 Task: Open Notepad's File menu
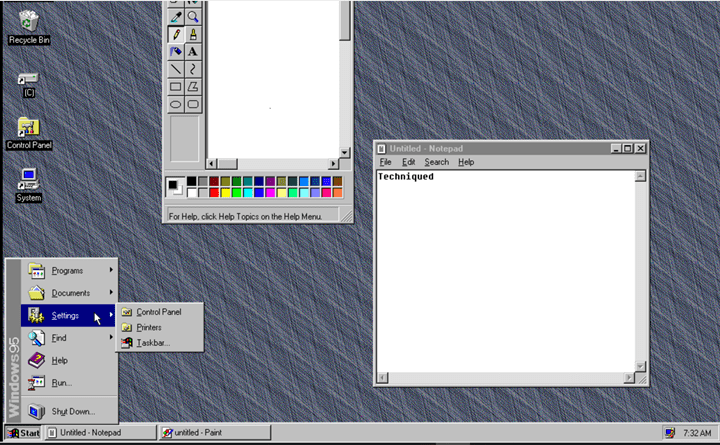[x=385, y=162]
